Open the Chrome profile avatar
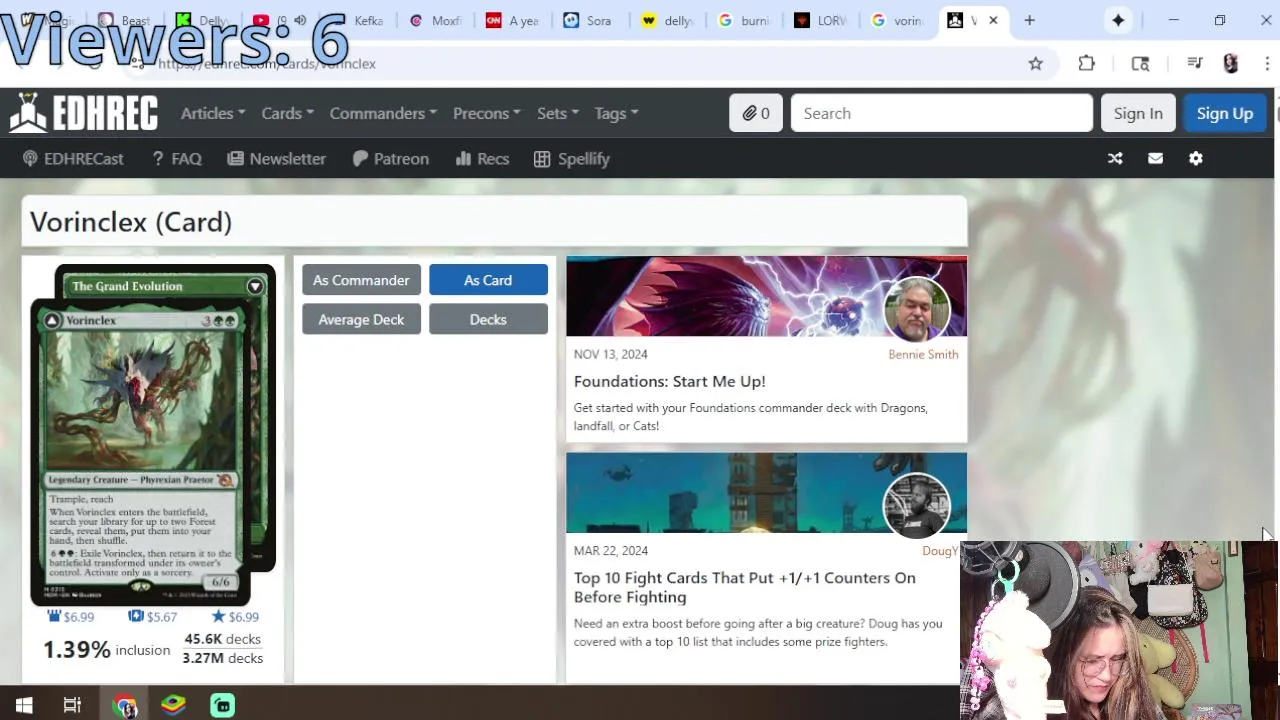The width and height of the screenshot is (1280, 720). point(1231,64)
